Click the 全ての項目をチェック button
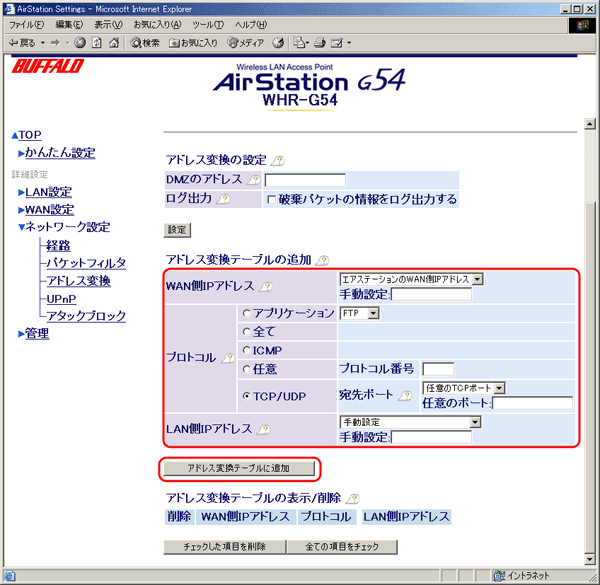Image resolution: width=600 pixels, height=585 pixels. click(342, 547)
